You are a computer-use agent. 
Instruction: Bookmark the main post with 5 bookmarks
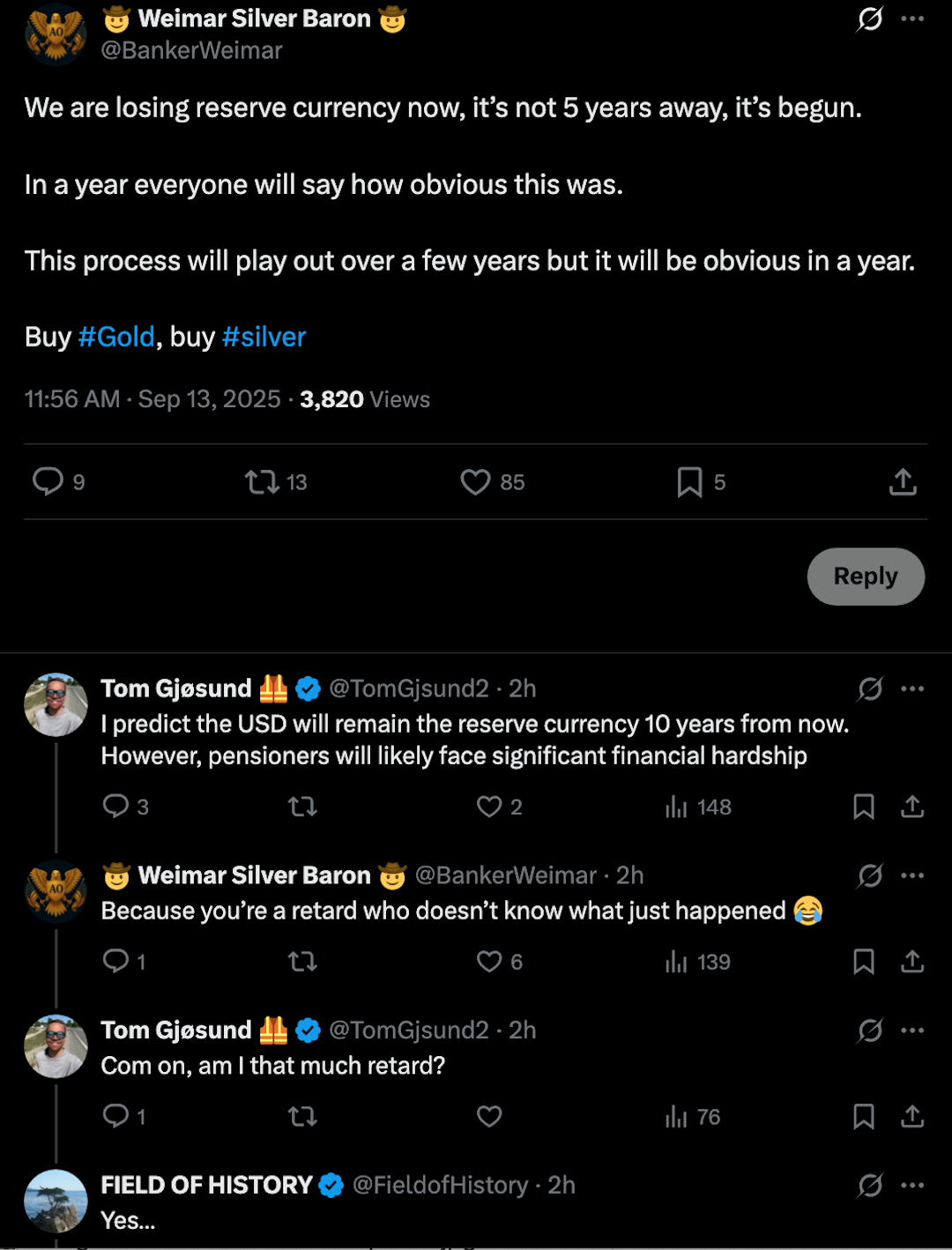[x=689, y=481]
